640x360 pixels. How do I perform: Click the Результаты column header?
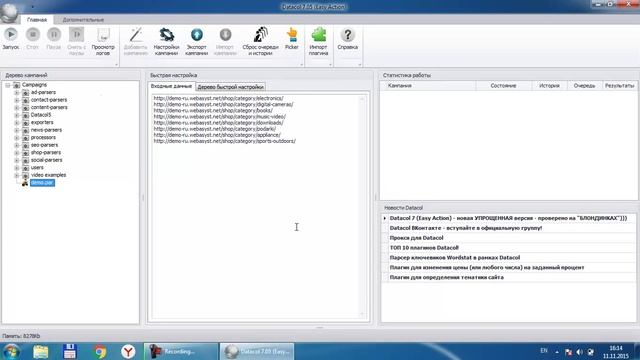(620, 86)
